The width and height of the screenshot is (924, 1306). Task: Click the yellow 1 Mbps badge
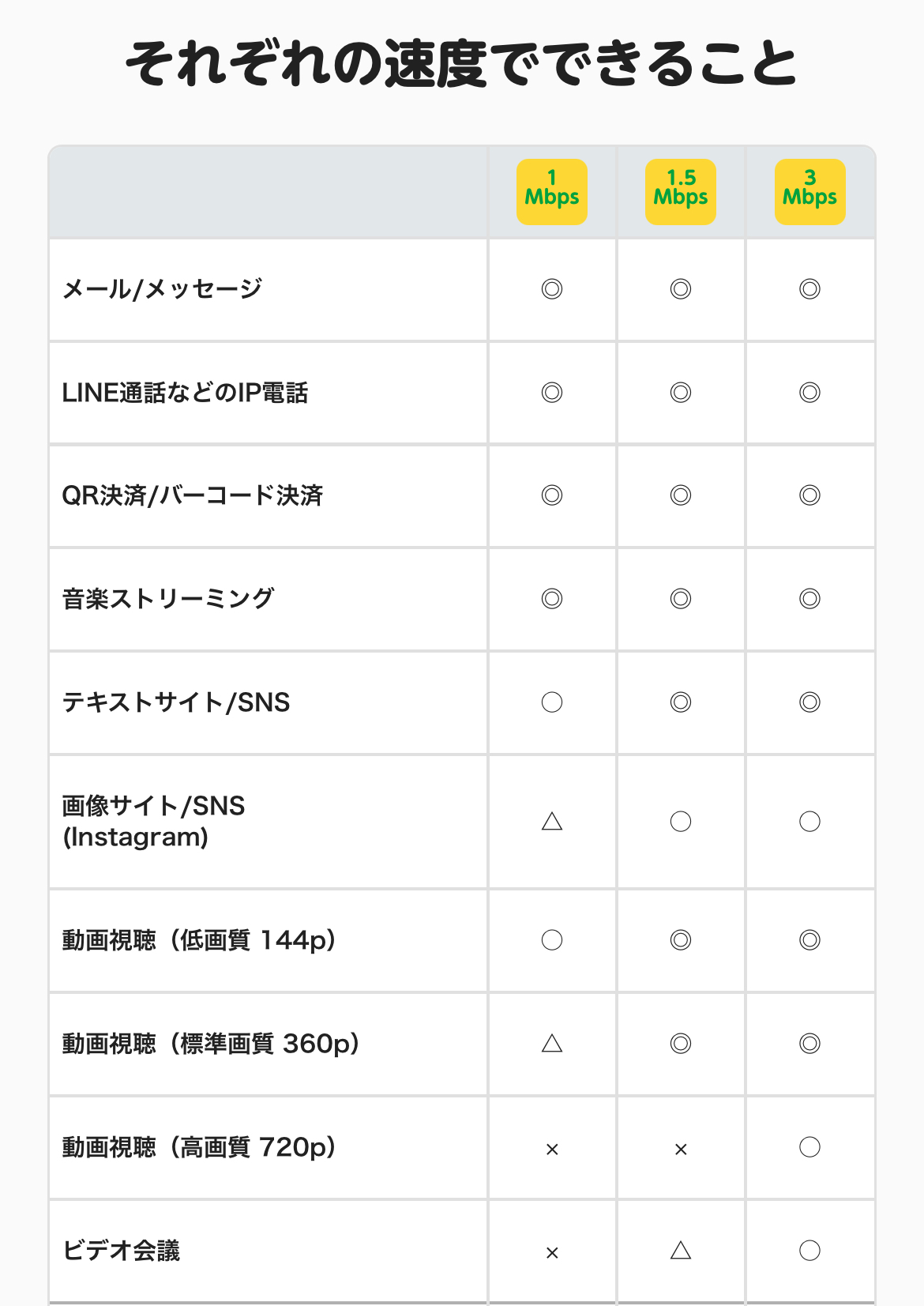[x=552, y=192]
